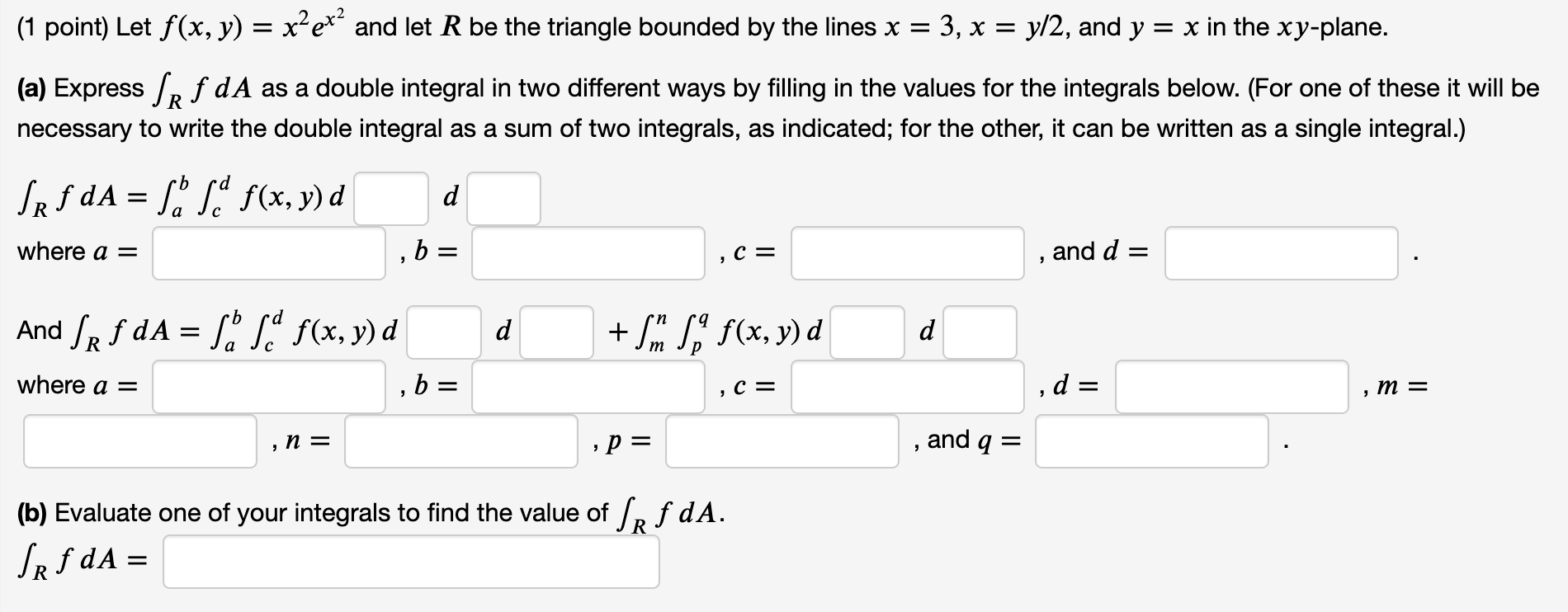Click the answer field for n
Viewport: 1568px width, 612px height.
point(462,443)
